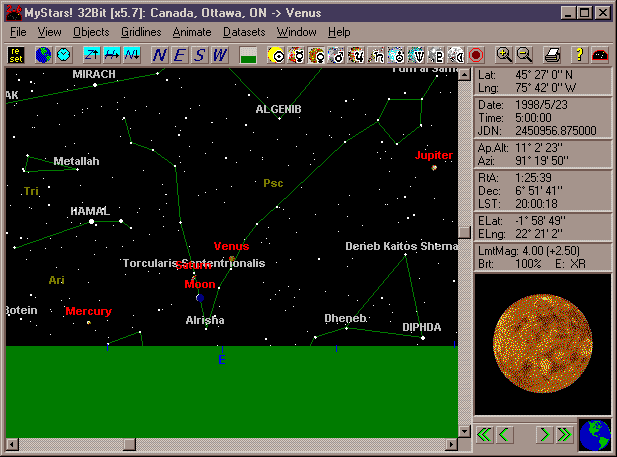Open help with the yellow question mark
Screen dimensions: 617x457
click(x=578, y=54)
